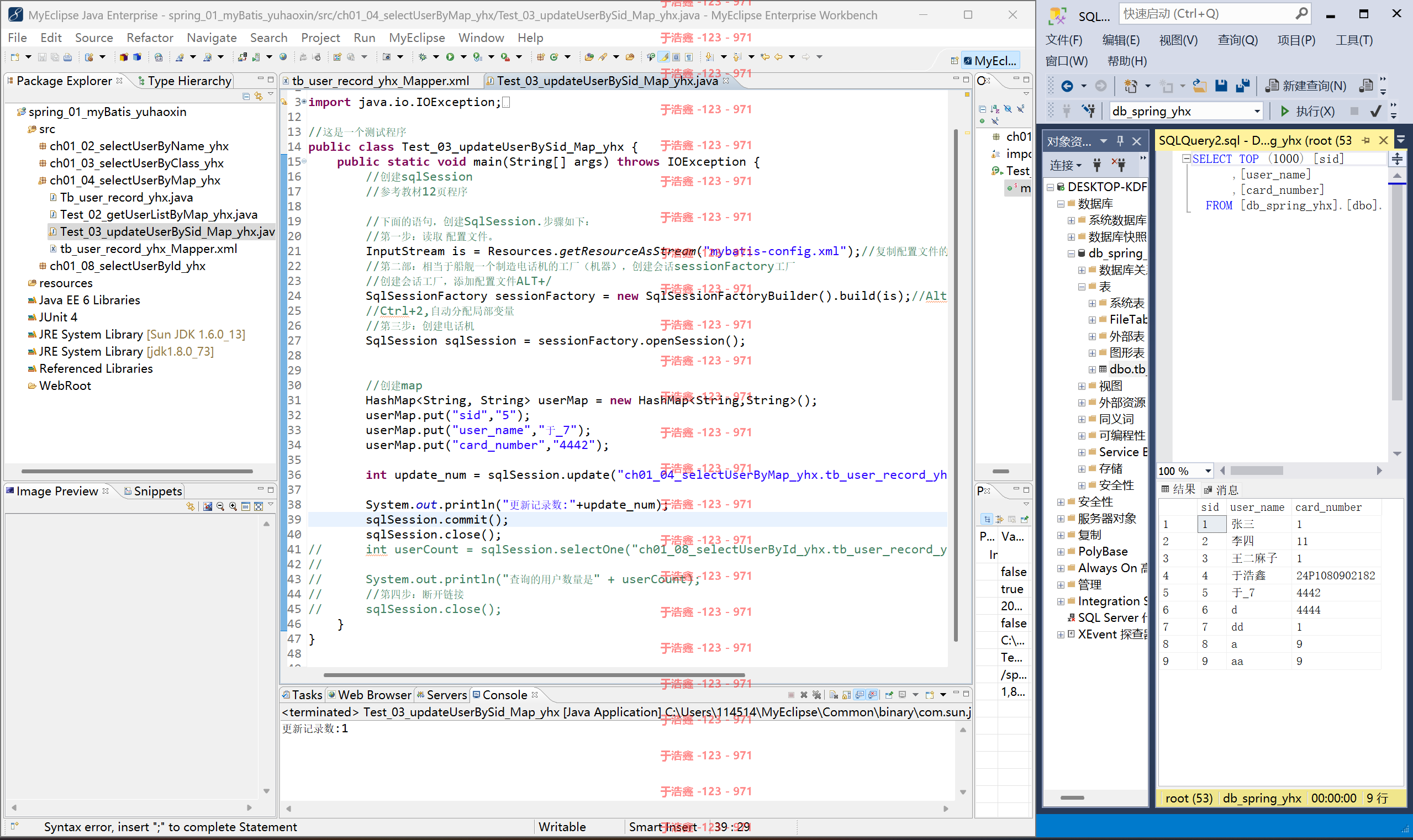Open Run dropdown arrow beside green play icon
The image size is (1413, 840).
click(463, 56)
